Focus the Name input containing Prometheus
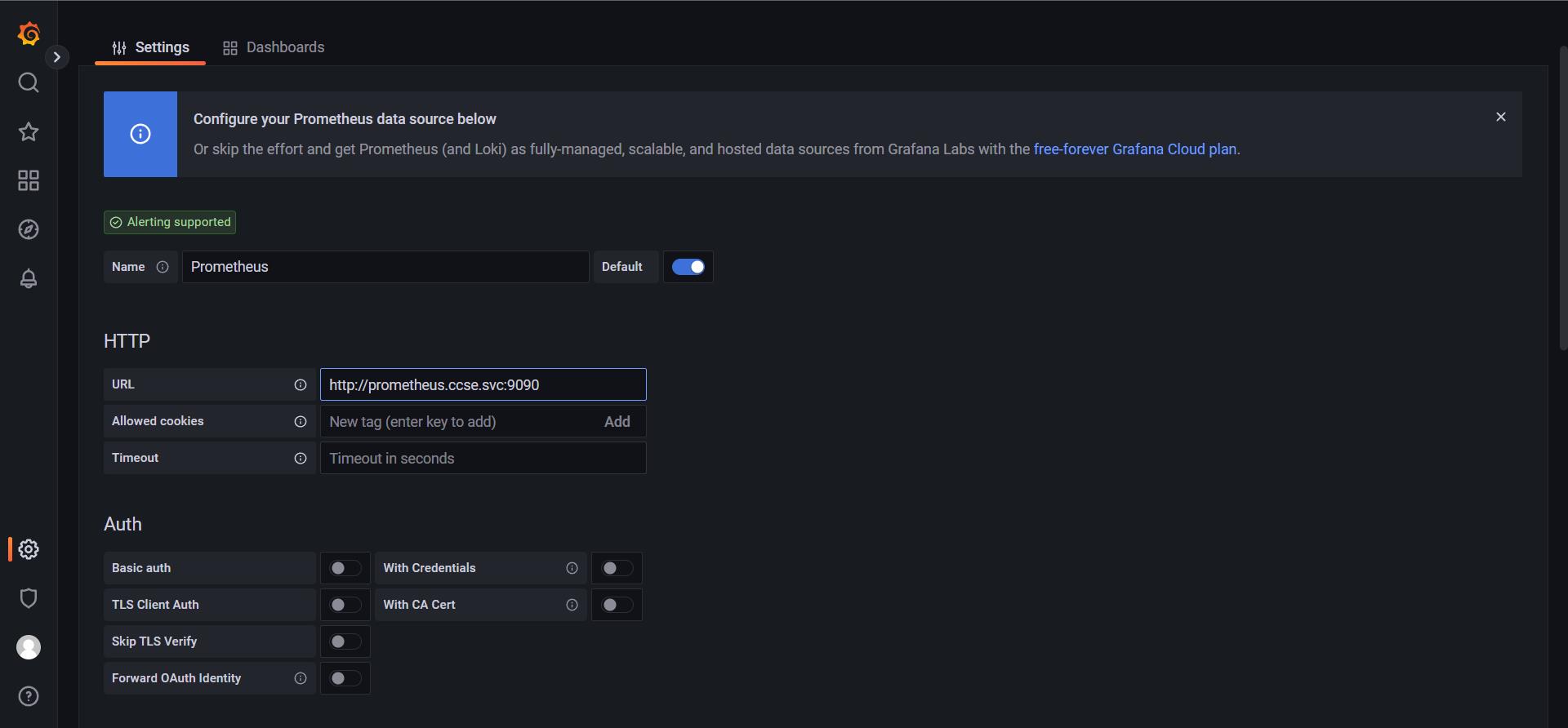Screen dimensions: 1568x728 (x=385, y=267)
